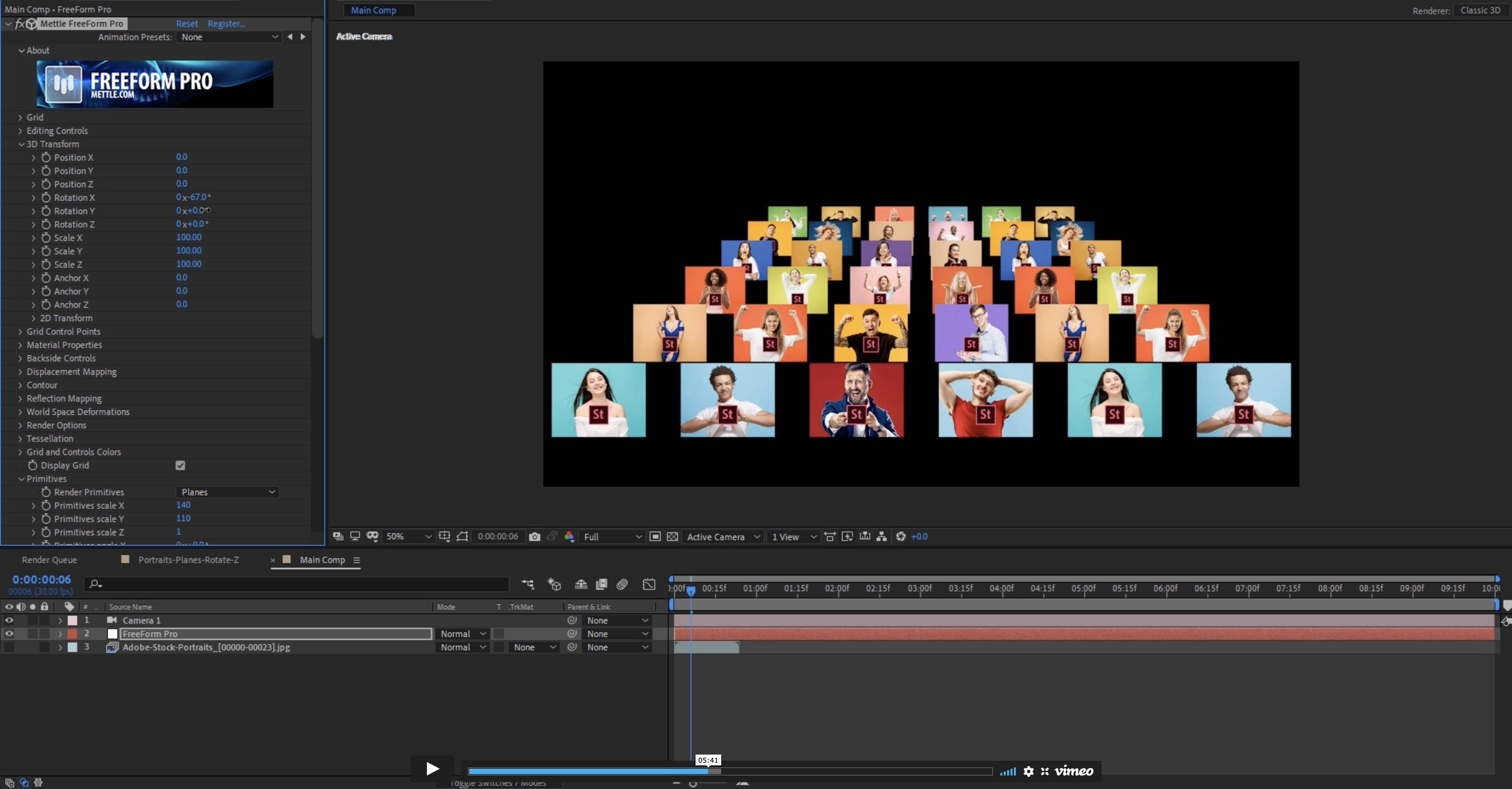Click the previous animation preset arrow
The image size is (1512, 789).
point(290,37)
